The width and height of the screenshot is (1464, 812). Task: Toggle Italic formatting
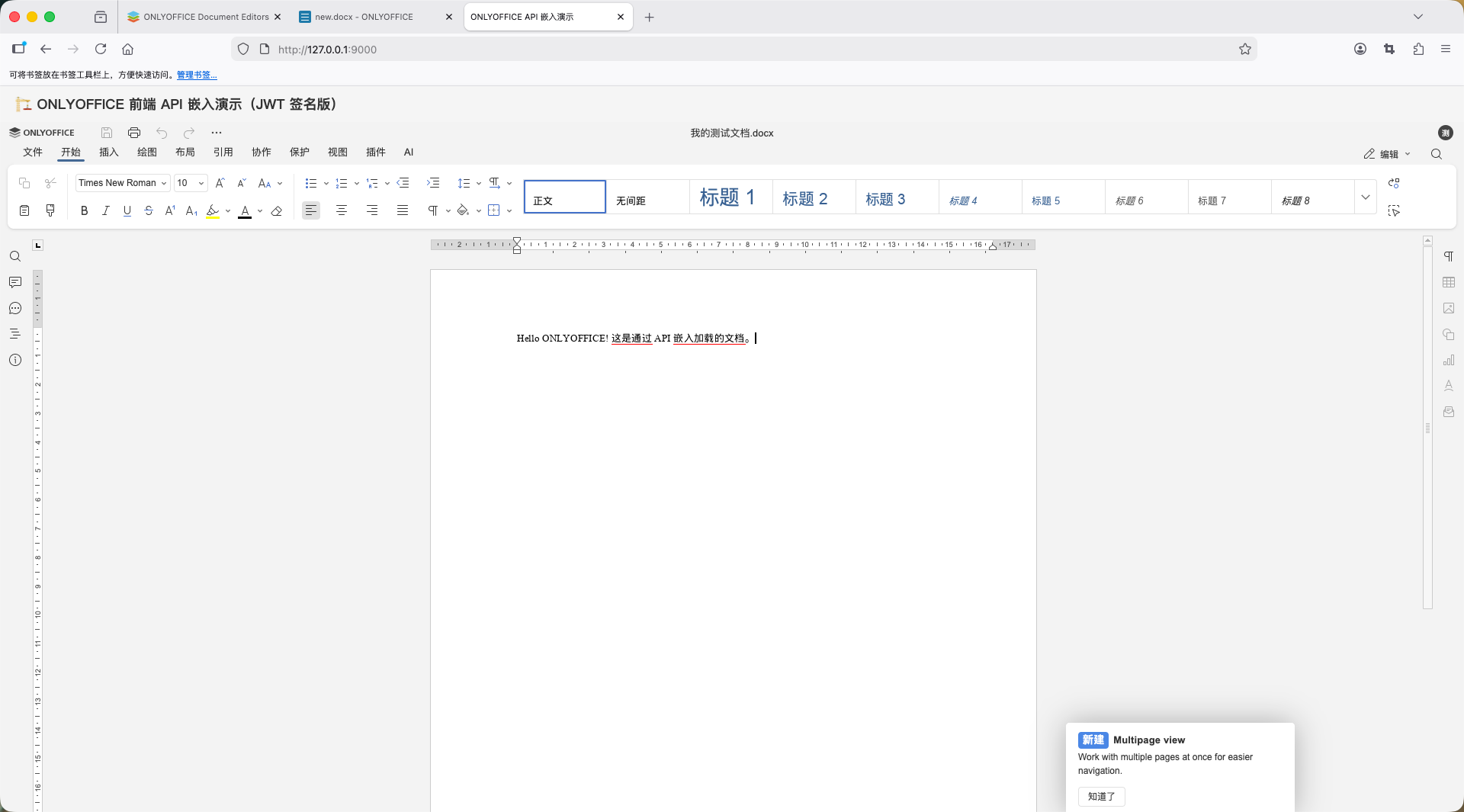tap(106, 211)
